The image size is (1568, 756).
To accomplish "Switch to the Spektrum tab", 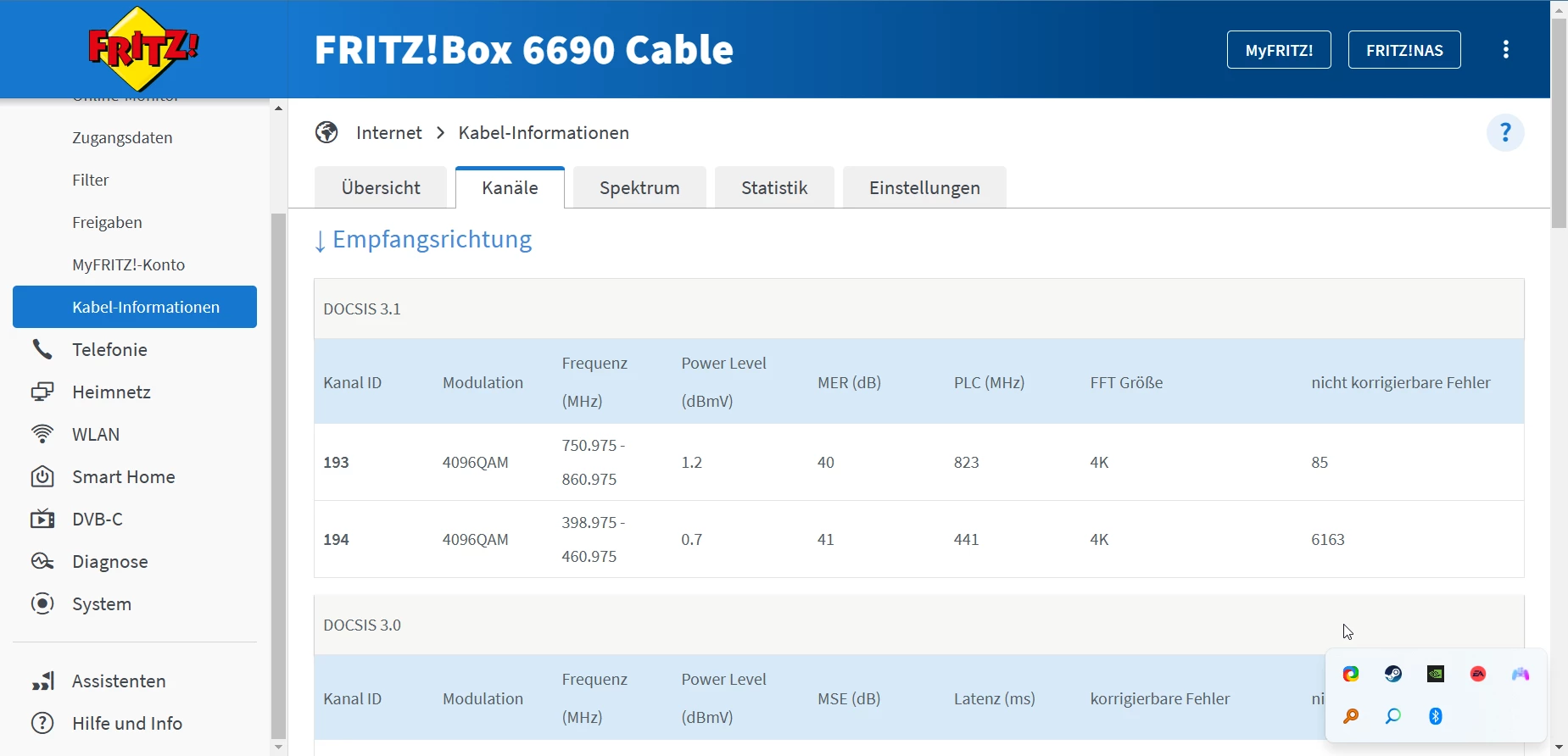I will point(639,187).
